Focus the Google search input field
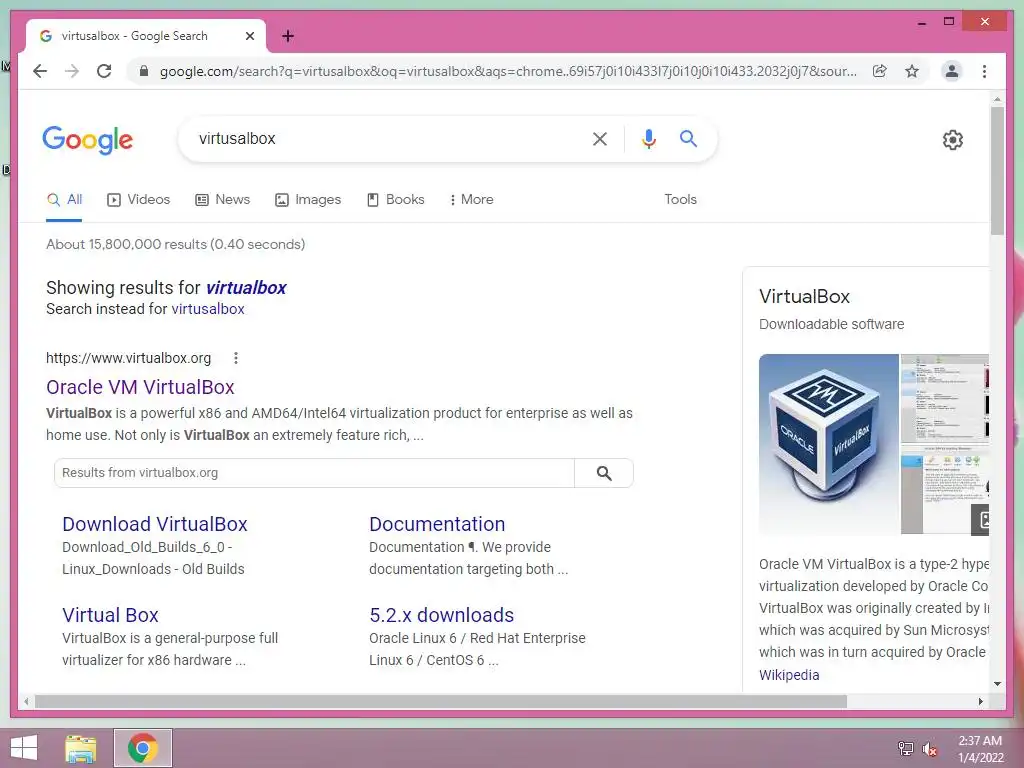The image size is (1024, 768). 392,139
